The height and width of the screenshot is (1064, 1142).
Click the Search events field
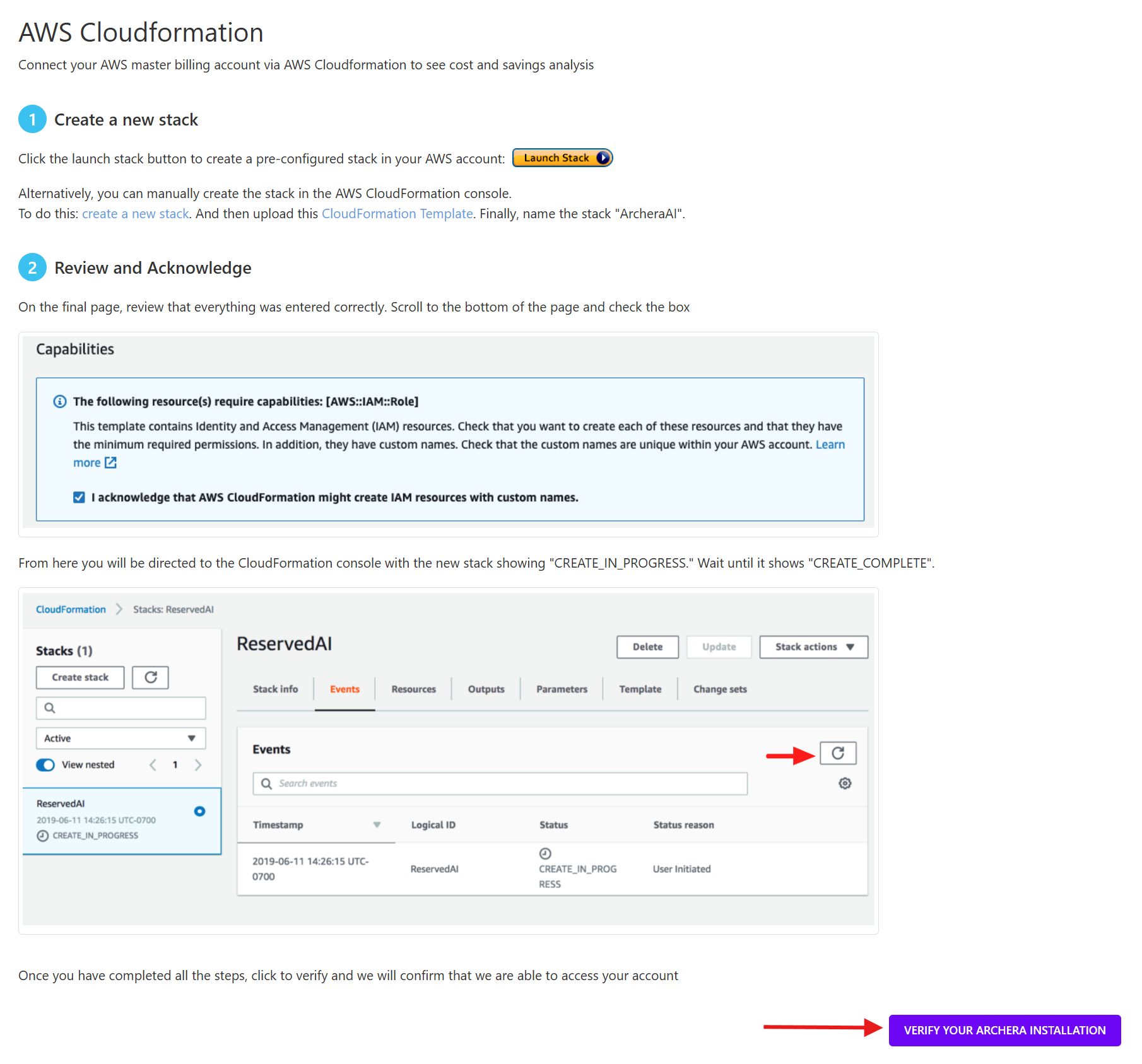coord(500,784)
